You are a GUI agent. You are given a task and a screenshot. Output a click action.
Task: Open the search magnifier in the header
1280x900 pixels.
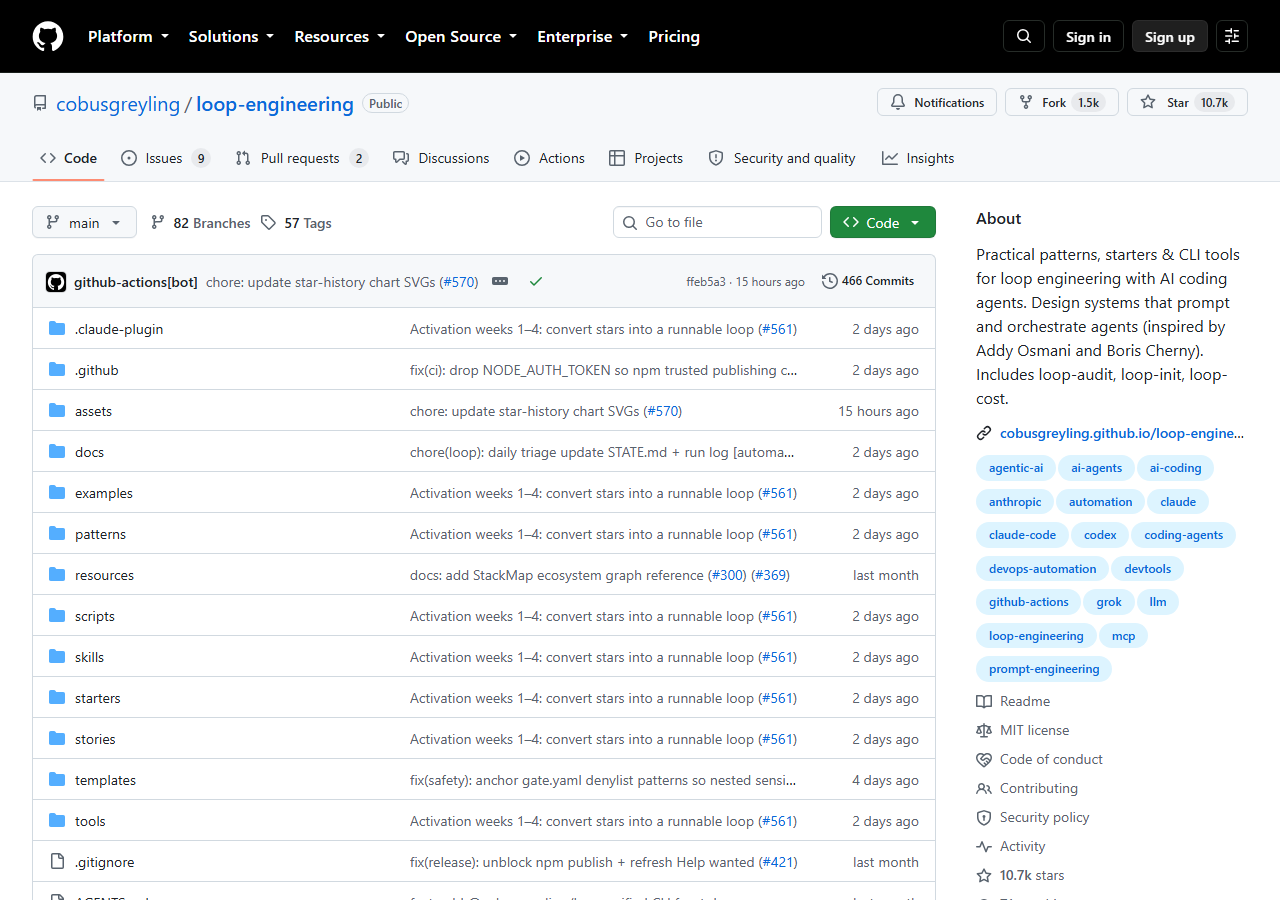point(1024,37)
